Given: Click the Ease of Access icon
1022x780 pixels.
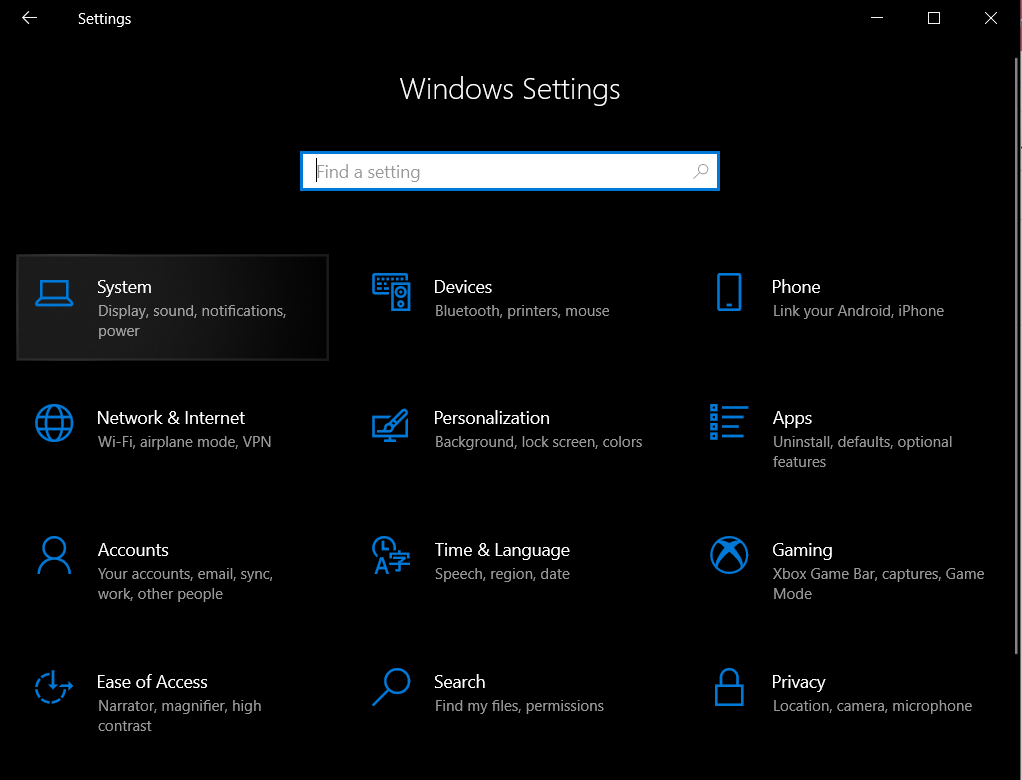Looking at the screenshot, I should coord(53,687).
